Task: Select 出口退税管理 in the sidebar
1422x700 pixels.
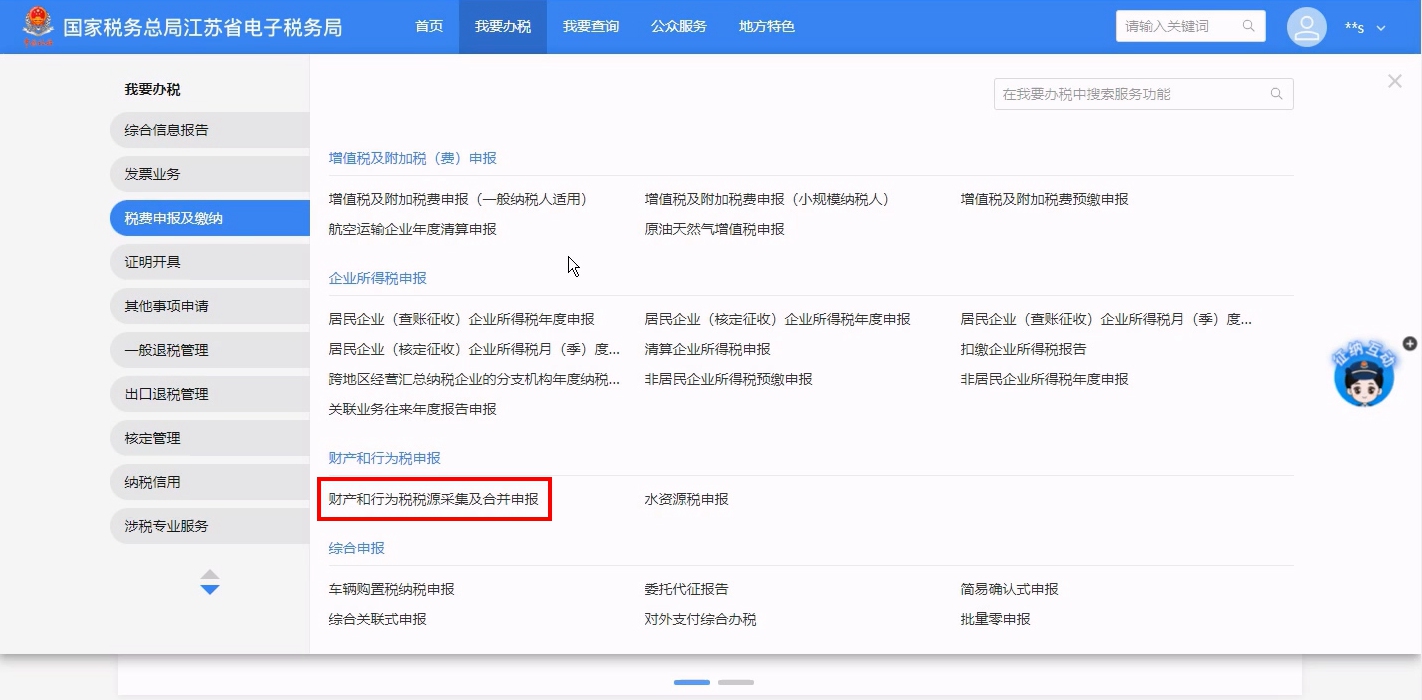Action: click(166, 394)
